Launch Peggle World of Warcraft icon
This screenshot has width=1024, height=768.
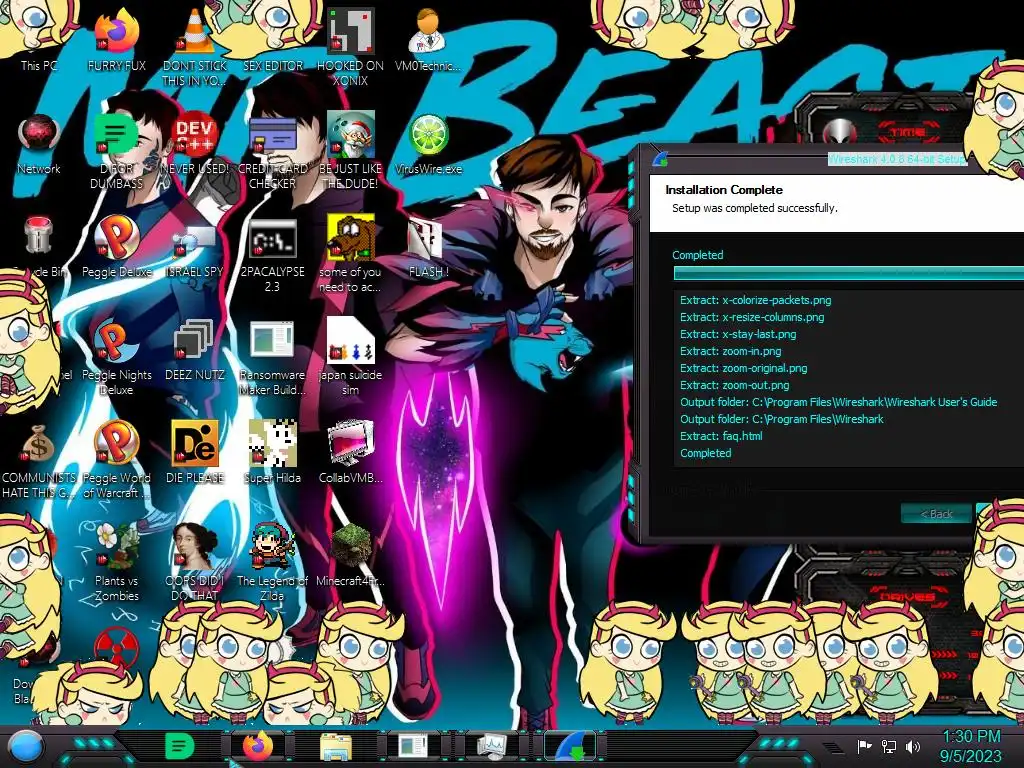116,444
